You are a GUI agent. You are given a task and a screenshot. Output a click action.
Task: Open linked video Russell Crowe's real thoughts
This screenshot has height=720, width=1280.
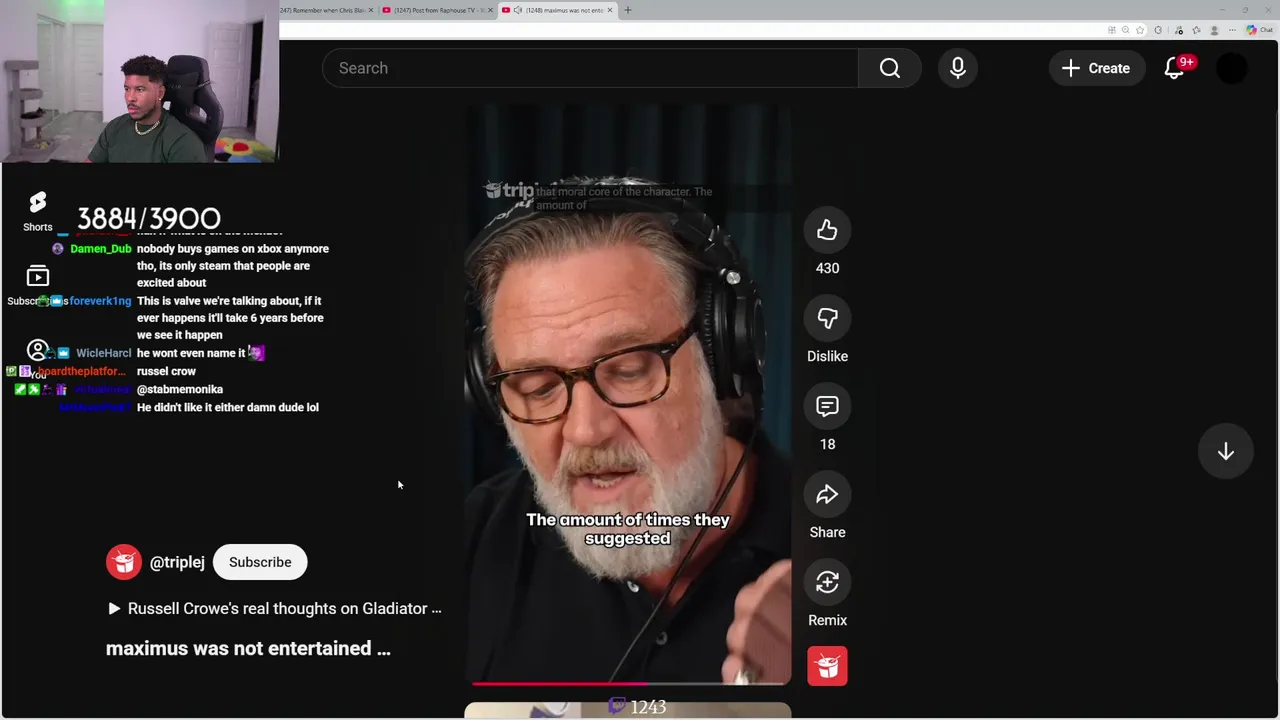[275, 608]
